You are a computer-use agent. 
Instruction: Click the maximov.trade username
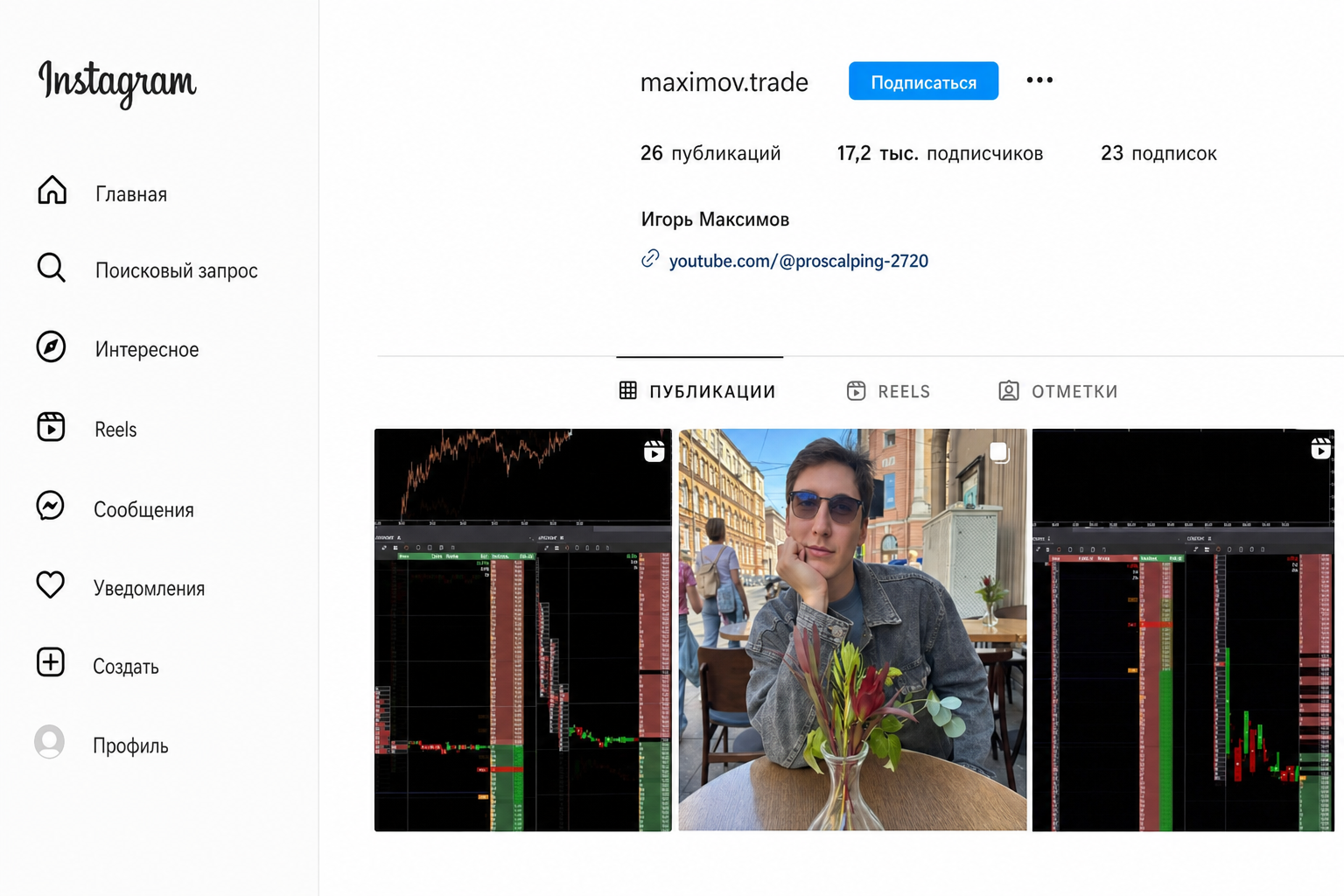(x=724, y=82)
